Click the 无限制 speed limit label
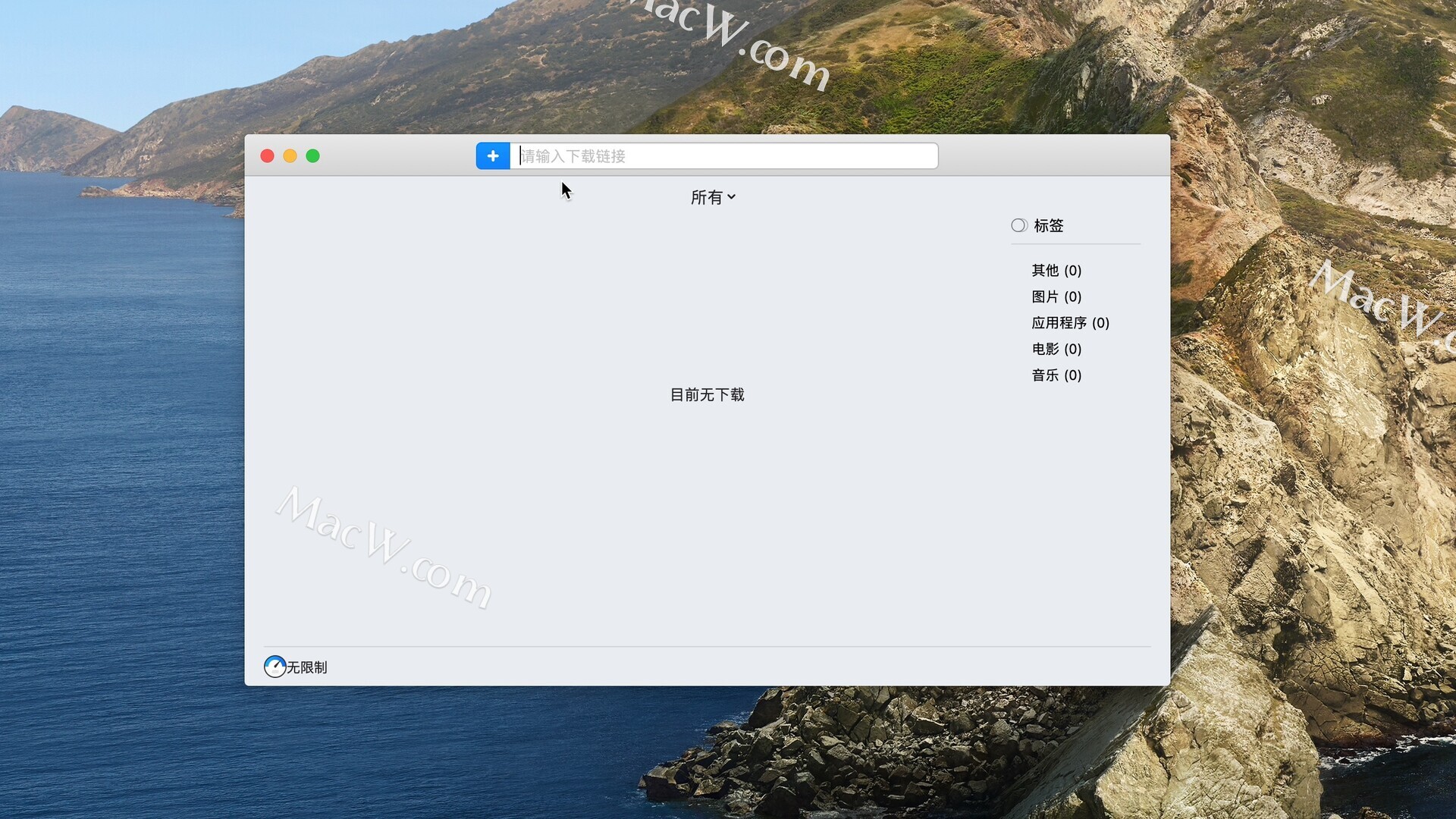 point(306,667)
